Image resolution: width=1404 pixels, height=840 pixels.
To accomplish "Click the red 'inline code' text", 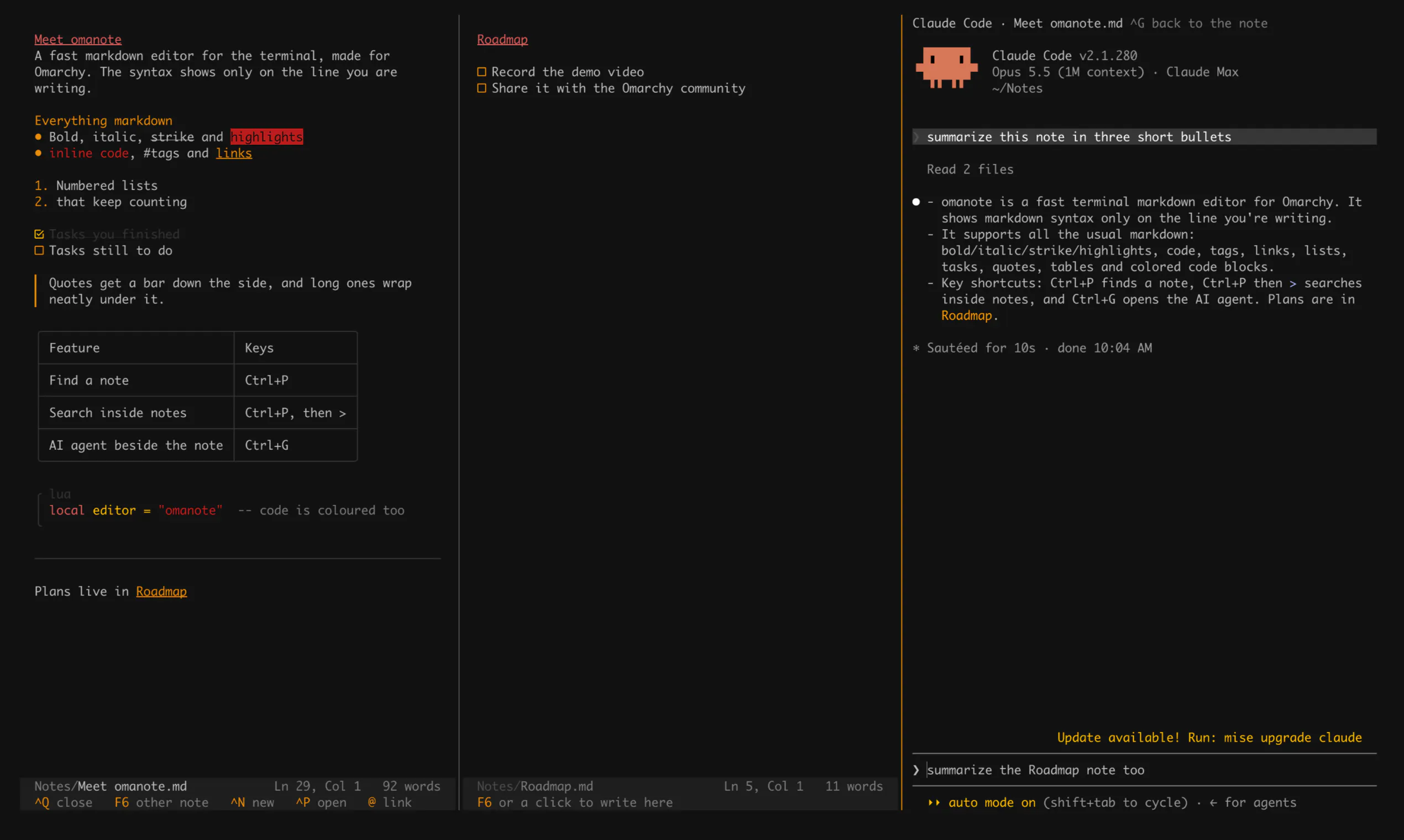I will (x=89, y=153).
